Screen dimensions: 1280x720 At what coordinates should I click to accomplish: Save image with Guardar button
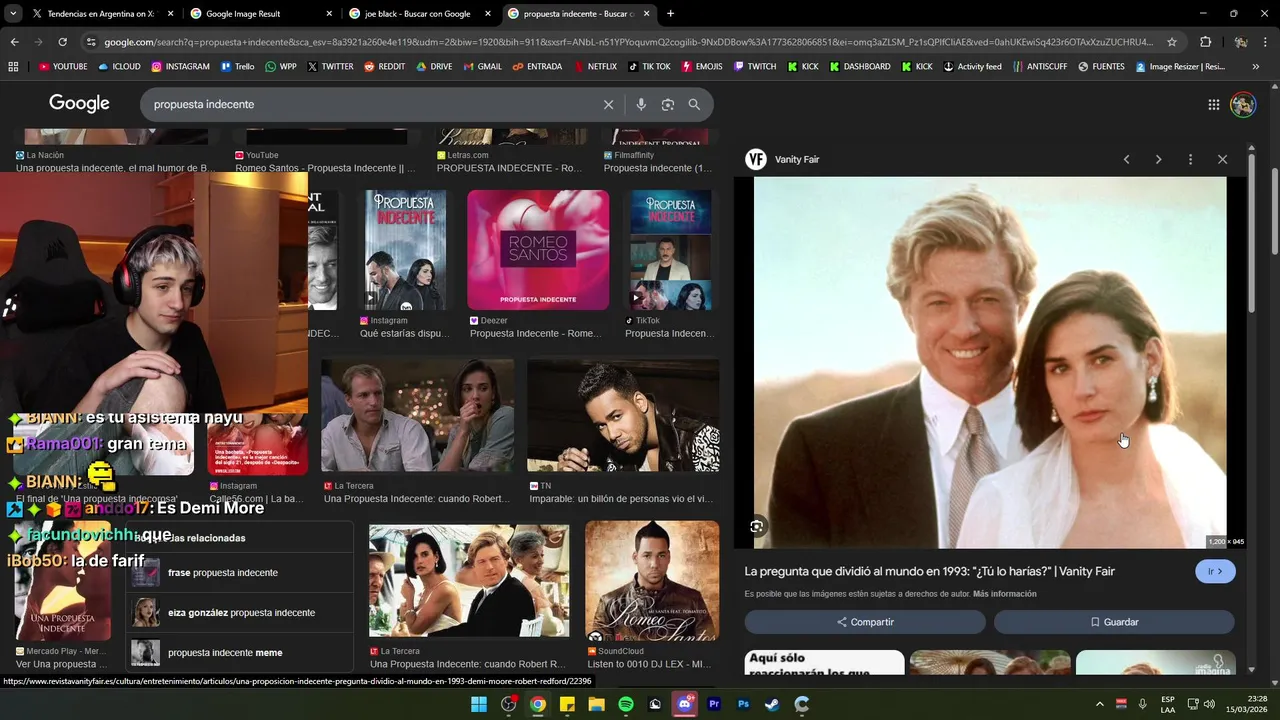[1114, 622]
